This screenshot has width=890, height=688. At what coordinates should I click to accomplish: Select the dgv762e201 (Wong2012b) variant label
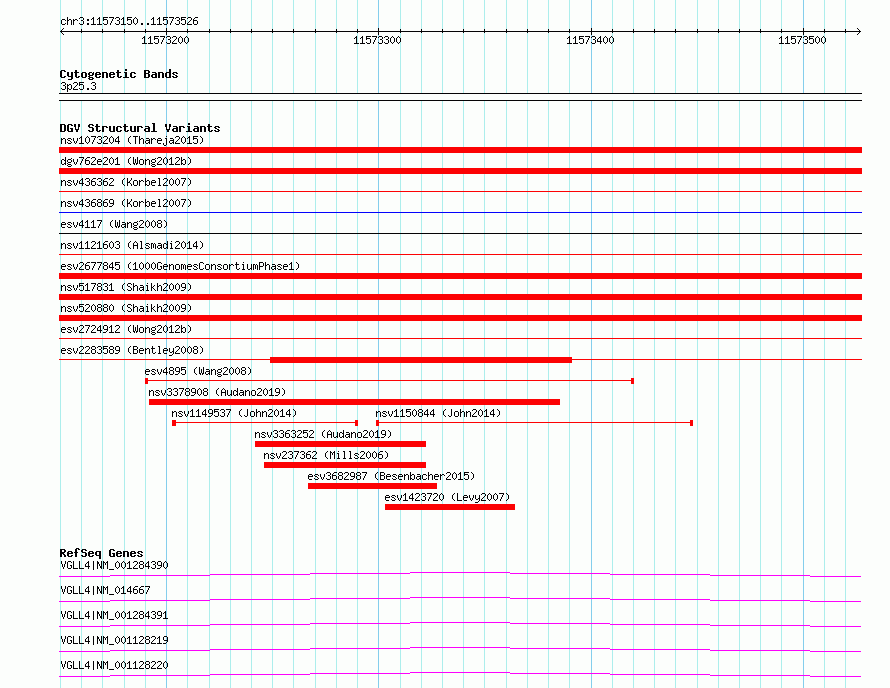click(126, 161)
